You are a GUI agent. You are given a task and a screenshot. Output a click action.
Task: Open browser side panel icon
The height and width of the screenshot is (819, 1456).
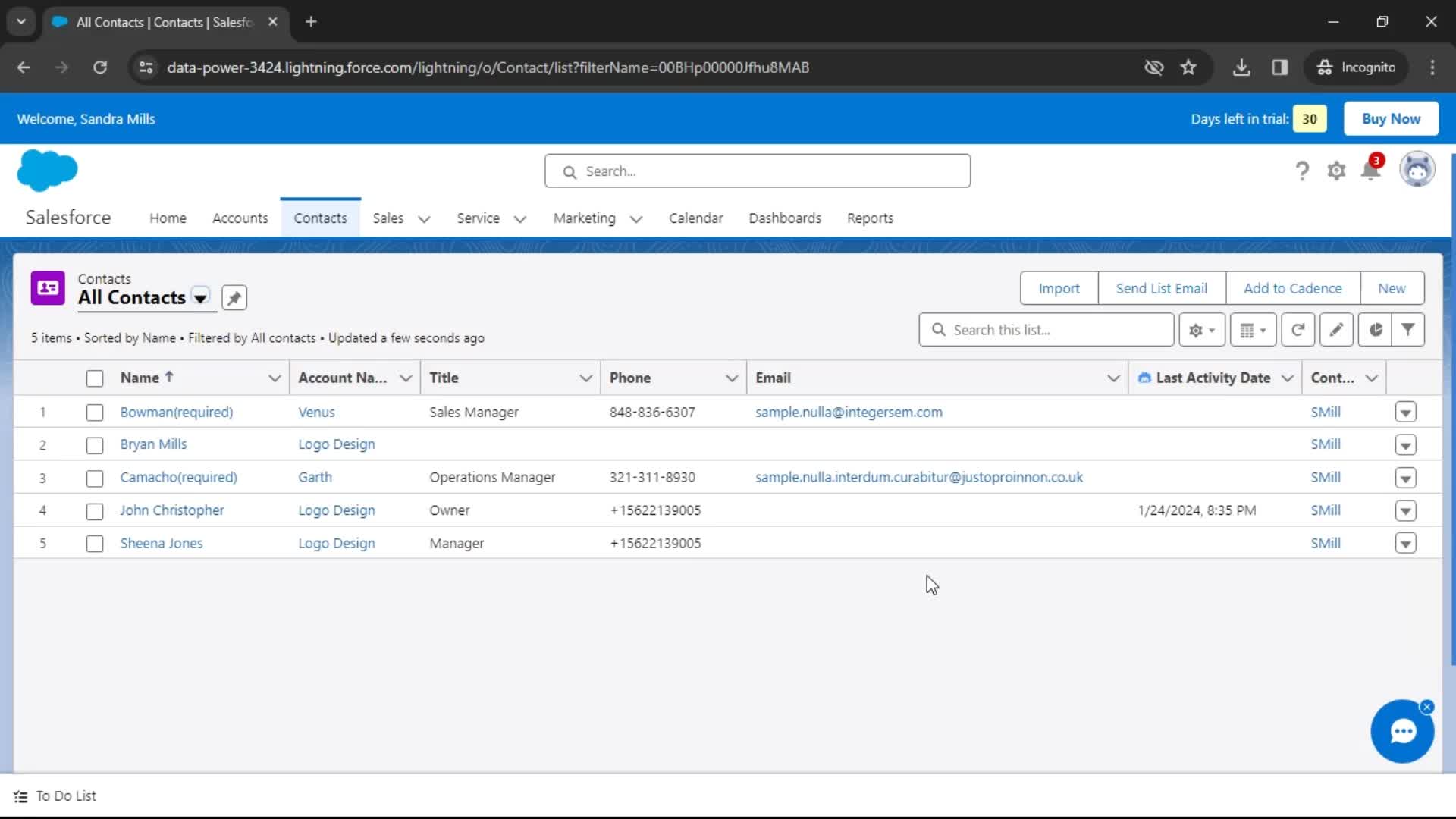point(1280,67)
